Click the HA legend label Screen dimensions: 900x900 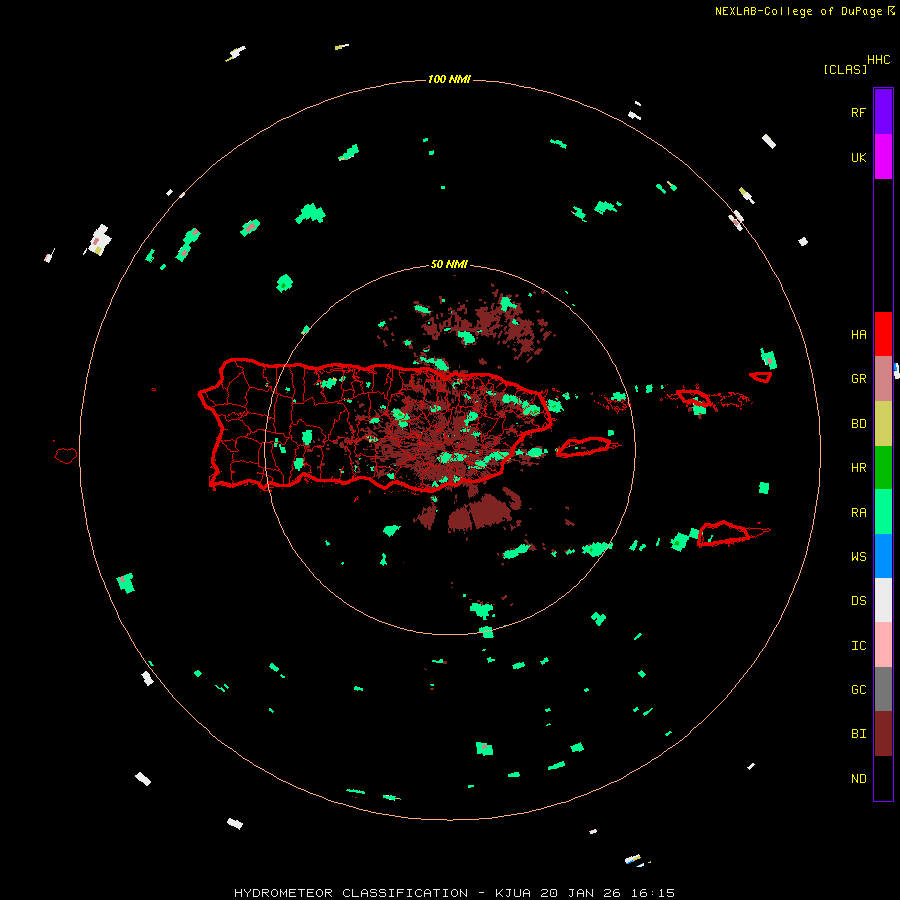point(858,334)
